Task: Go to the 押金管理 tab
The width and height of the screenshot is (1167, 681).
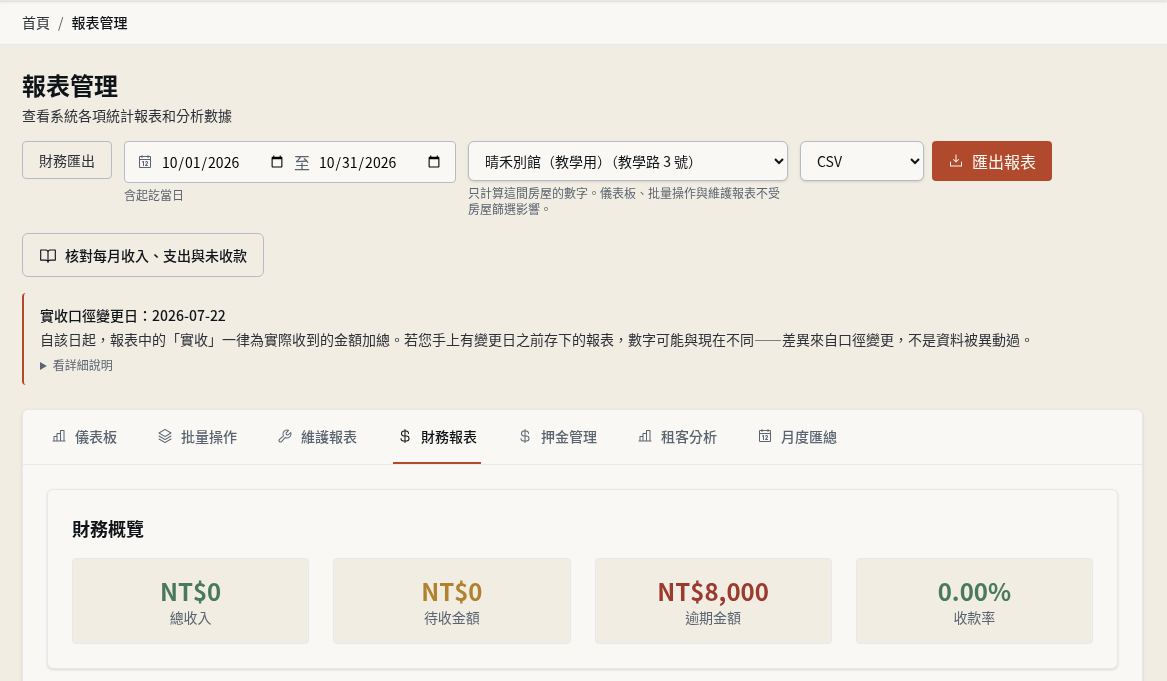Action: point(557,438)
